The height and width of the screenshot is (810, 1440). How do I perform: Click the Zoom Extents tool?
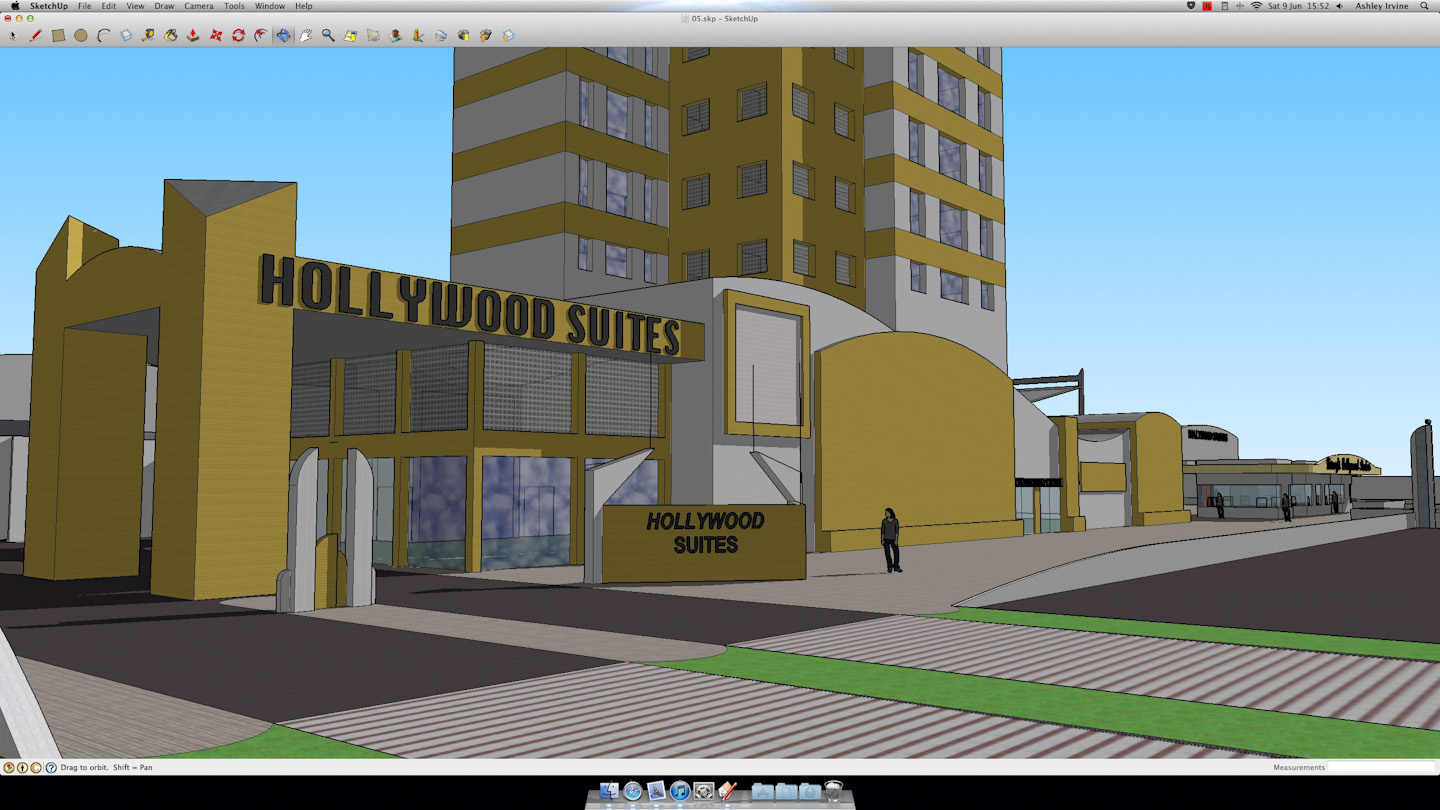(350, 35)
